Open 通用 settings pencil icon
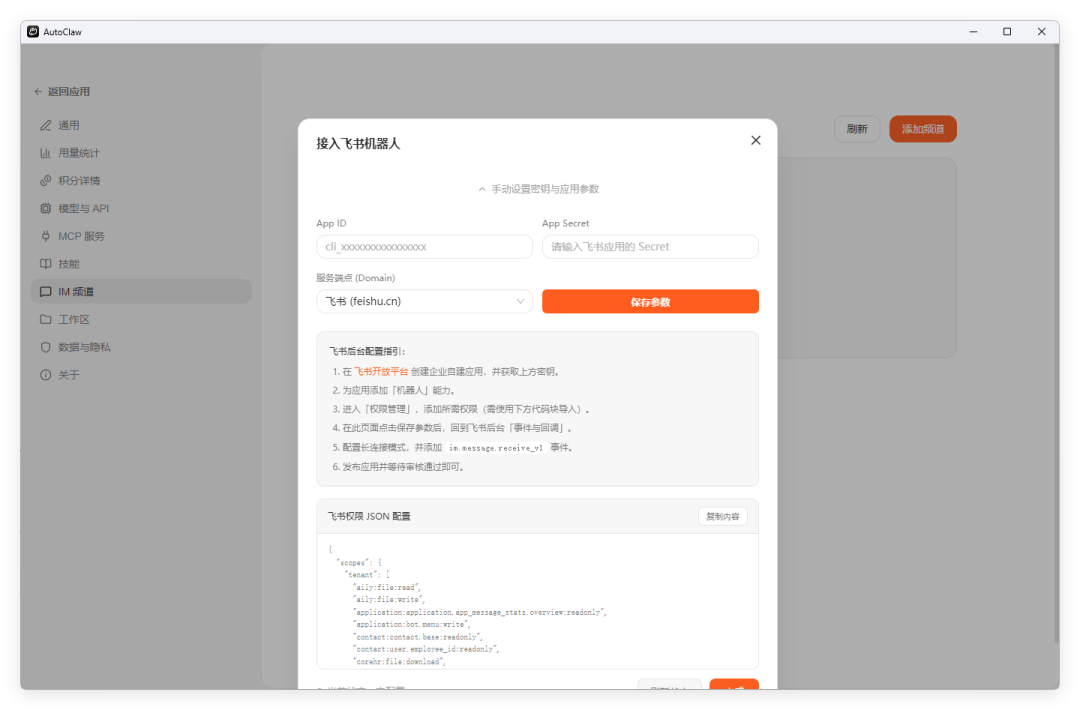This screenshot has width=1080, height=710. [45, 125]
